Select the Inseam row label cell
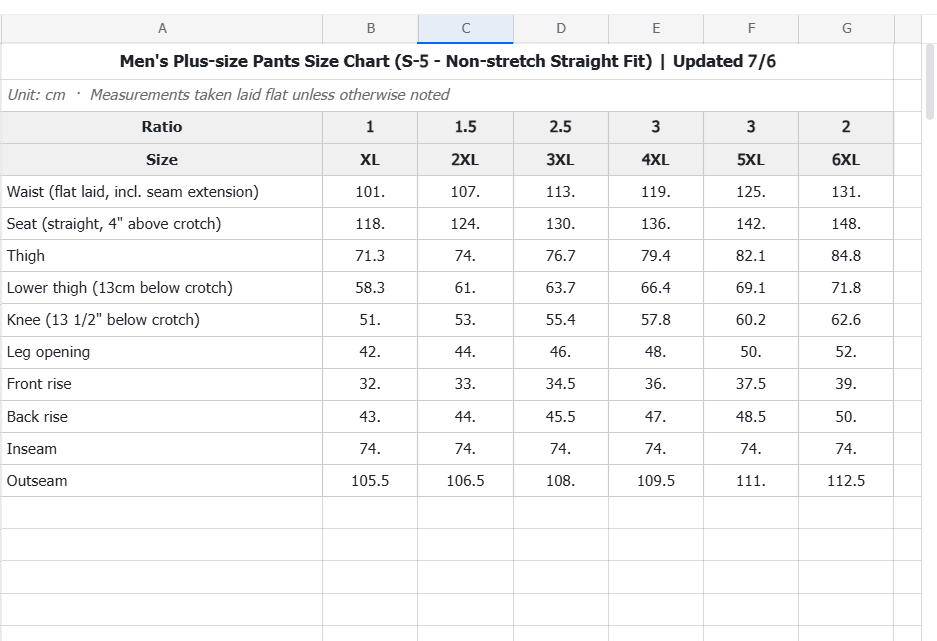 [x=162, y=449]
